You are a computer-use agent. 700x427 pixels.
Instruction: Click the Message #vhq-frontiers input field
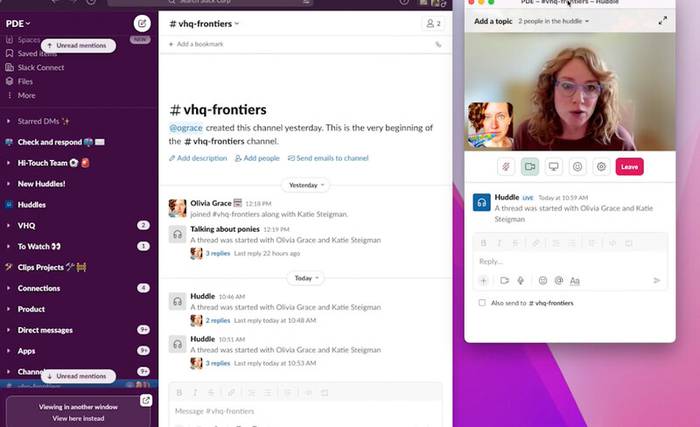tap(305, 411)
